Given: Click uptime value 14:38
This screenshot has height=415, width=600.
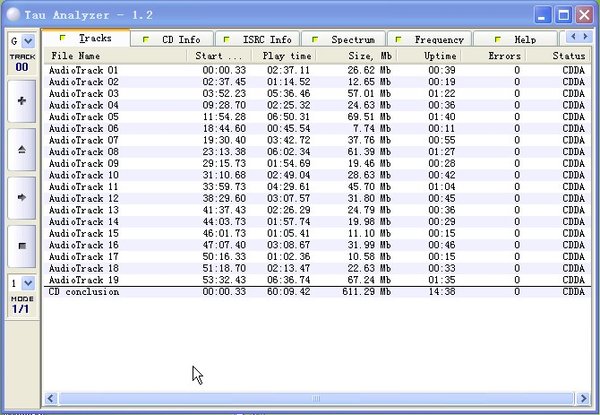Looking at the screenshot, I should [442, 292].
